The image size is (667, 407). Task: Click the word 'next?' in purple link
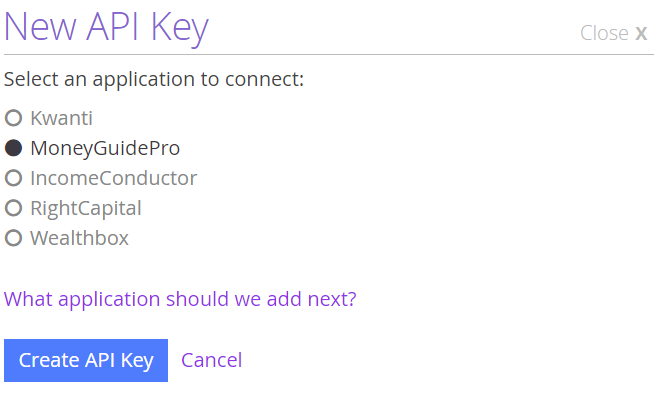pyautogui.click(x=332, y=299)
